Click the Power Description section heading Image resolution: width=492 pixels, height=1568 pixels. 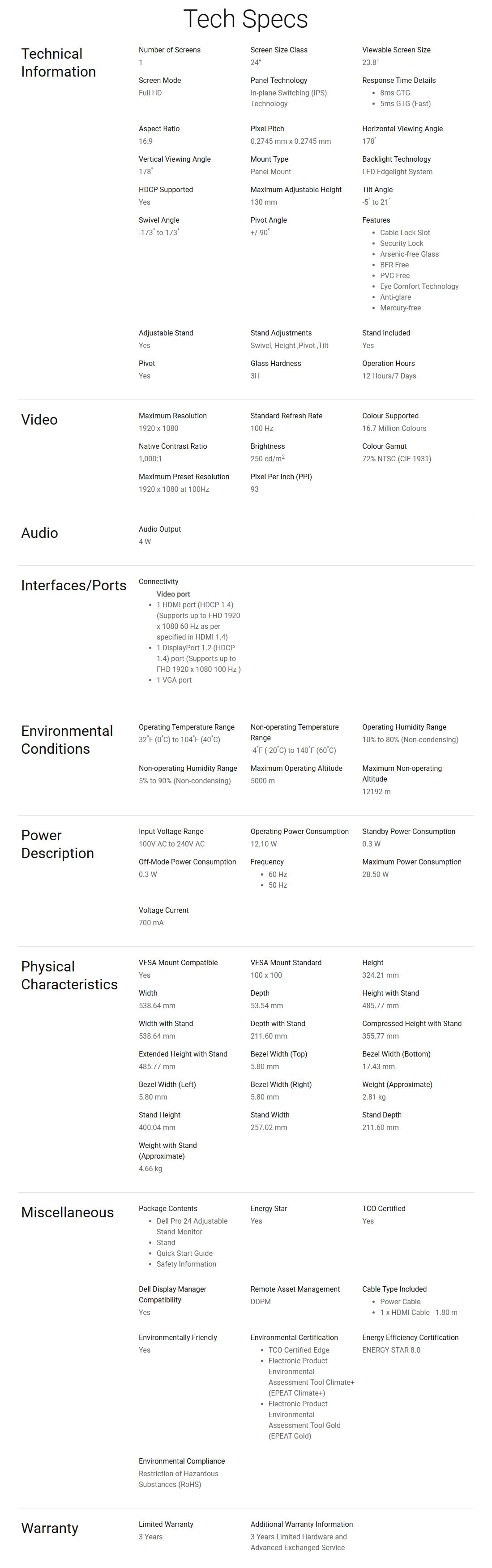click(58, 844)
